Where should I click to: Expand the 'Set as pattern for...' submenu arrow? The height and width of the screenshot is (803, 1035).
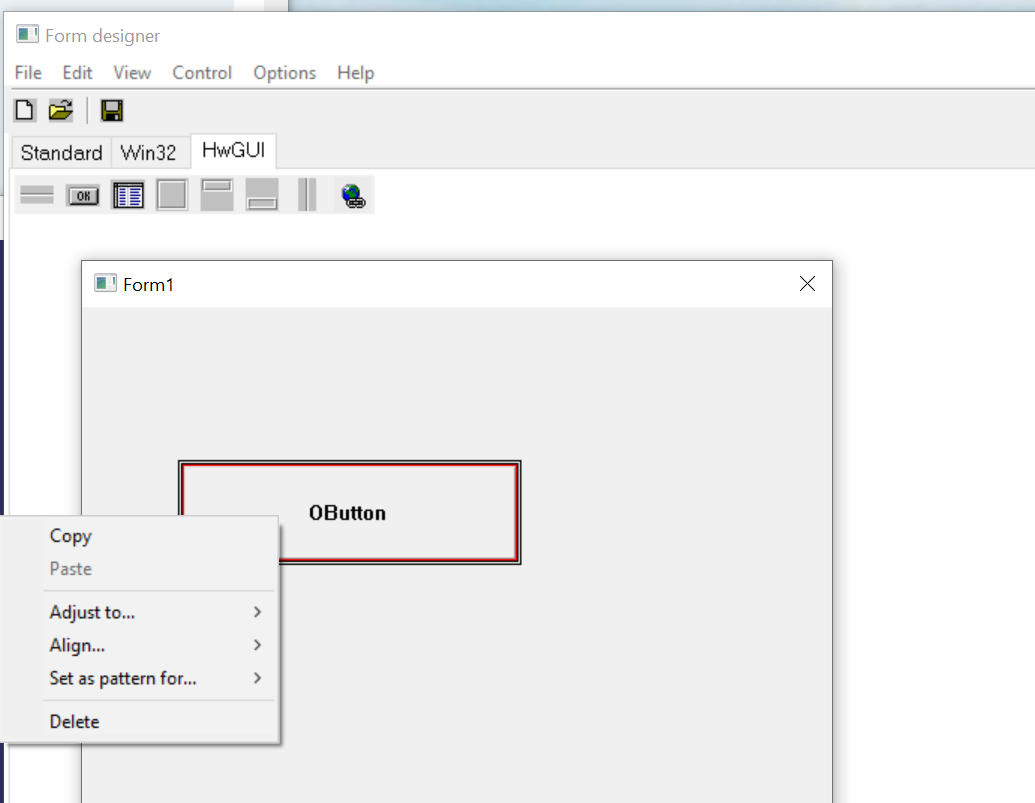(257, 678)
